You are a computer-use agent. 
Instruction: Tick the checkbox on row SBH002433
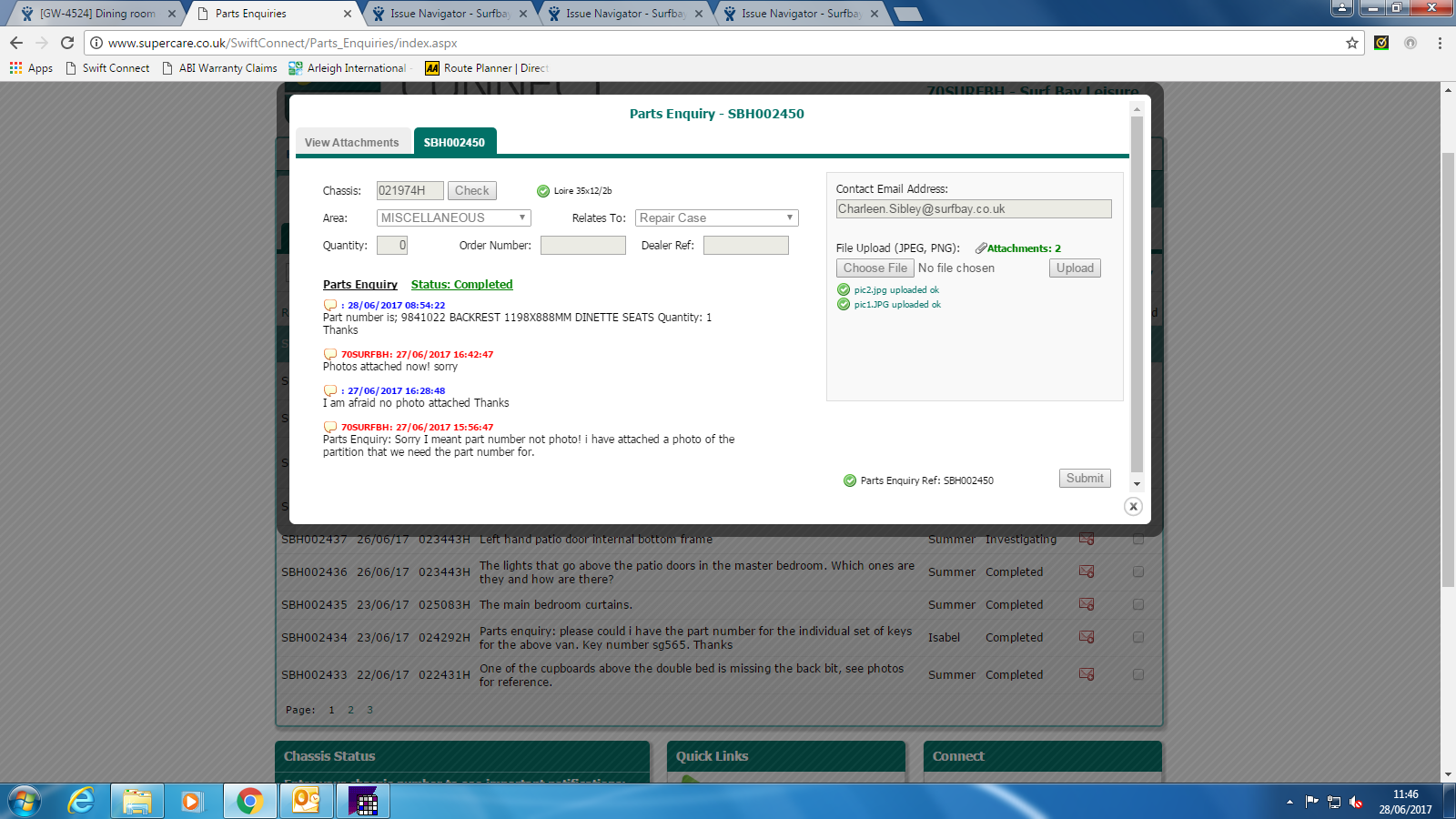1138,674
